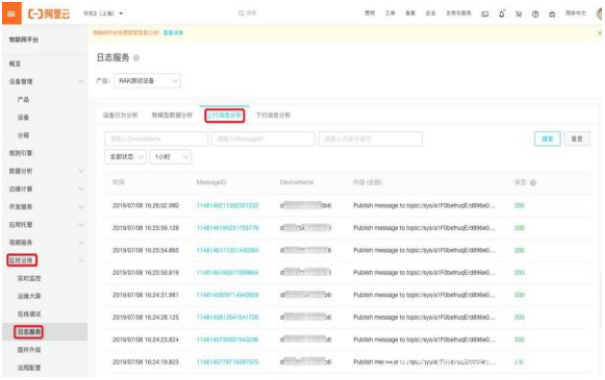
Task: Click the 2019/07/08 16:24:23.824 timestamp cell
Action: (x=145, y=340)
